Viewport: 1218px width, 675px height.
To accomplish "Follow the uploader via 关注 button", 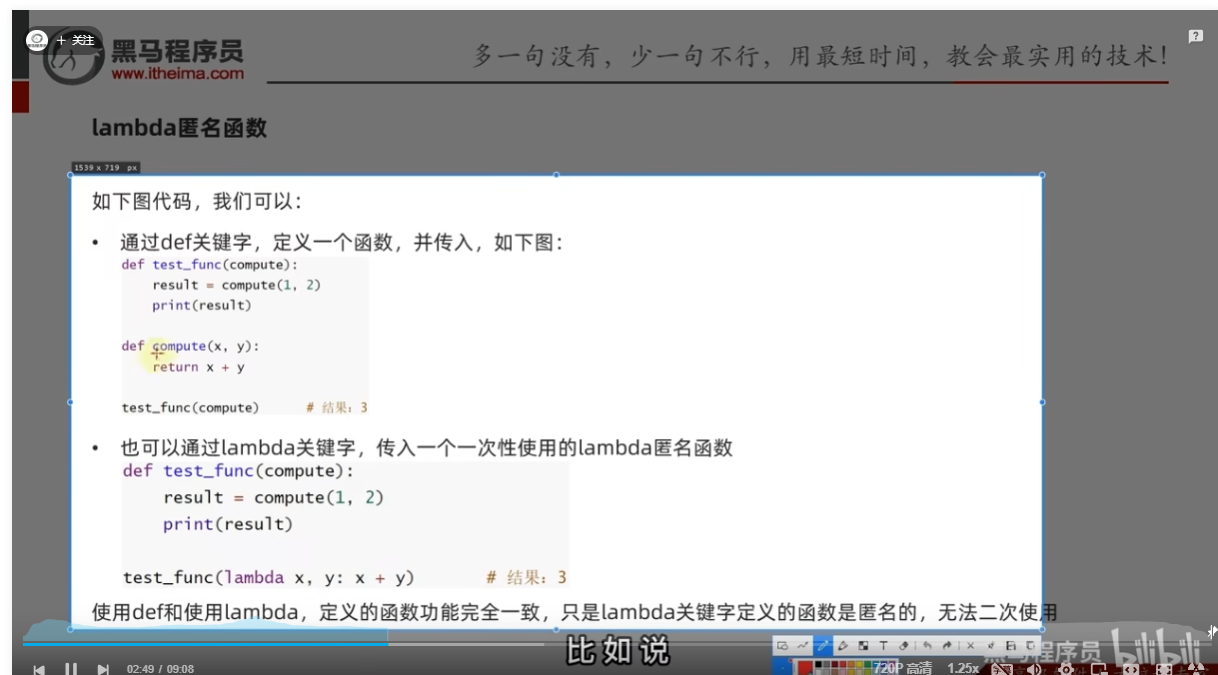I will [76, 40].
